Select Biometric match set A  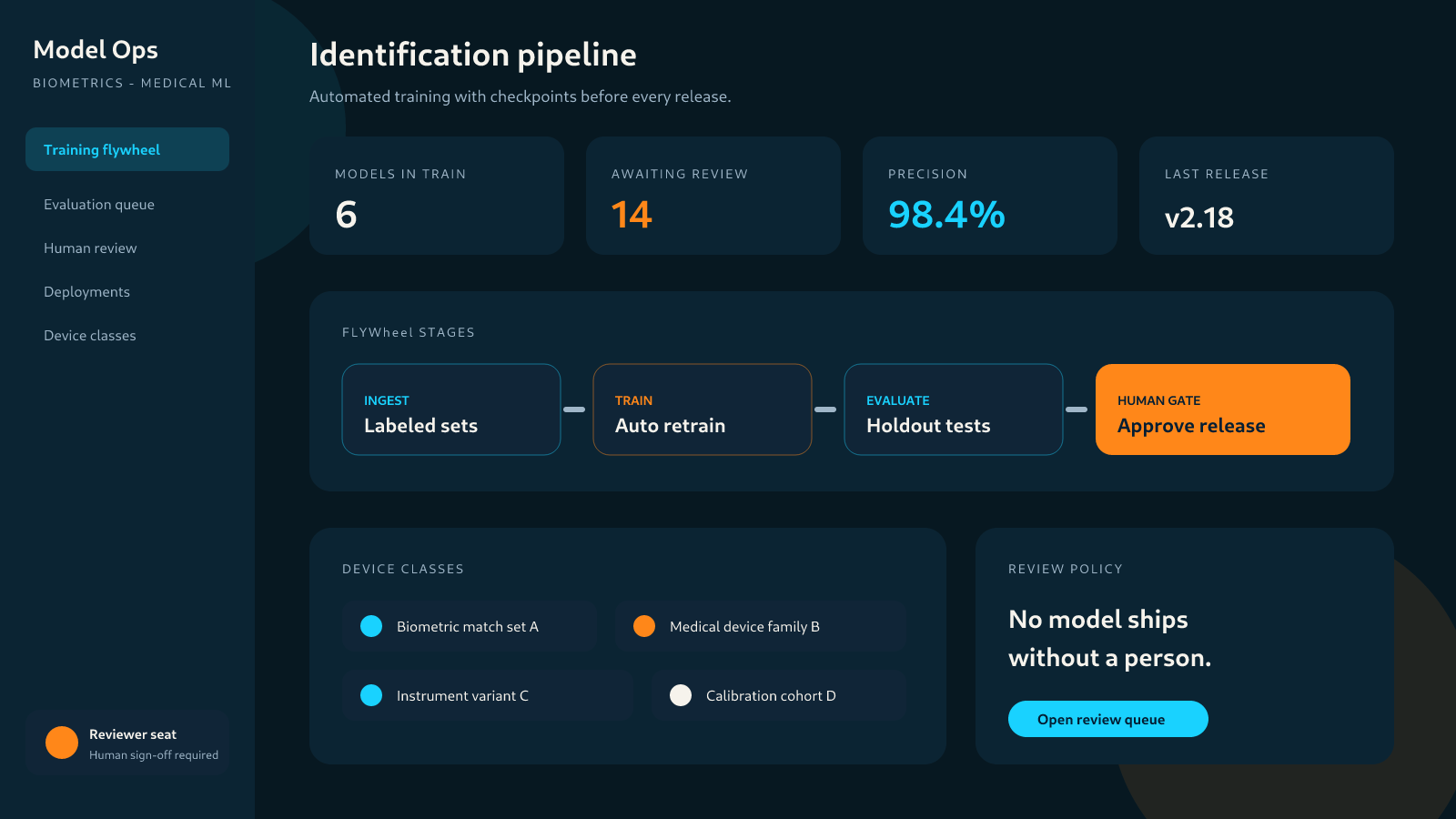pyautogui.click(x=470, y=626)
